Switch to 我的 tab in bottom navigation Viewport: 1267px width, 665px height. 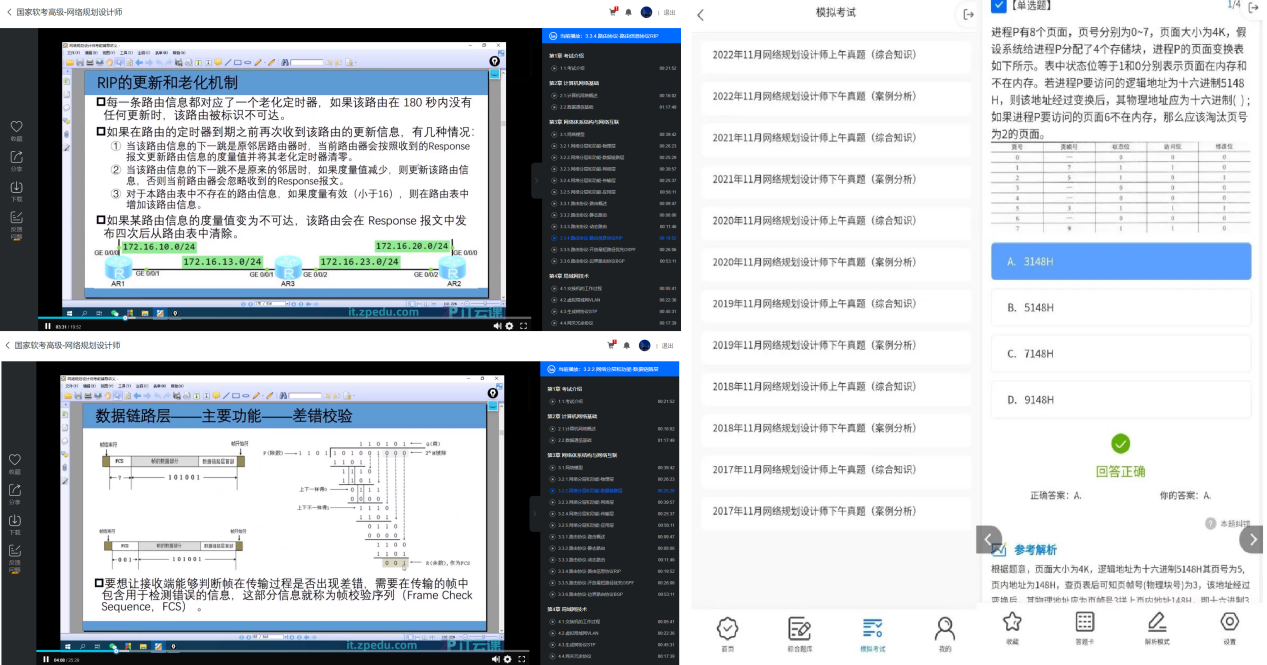[x=944, y=634]
